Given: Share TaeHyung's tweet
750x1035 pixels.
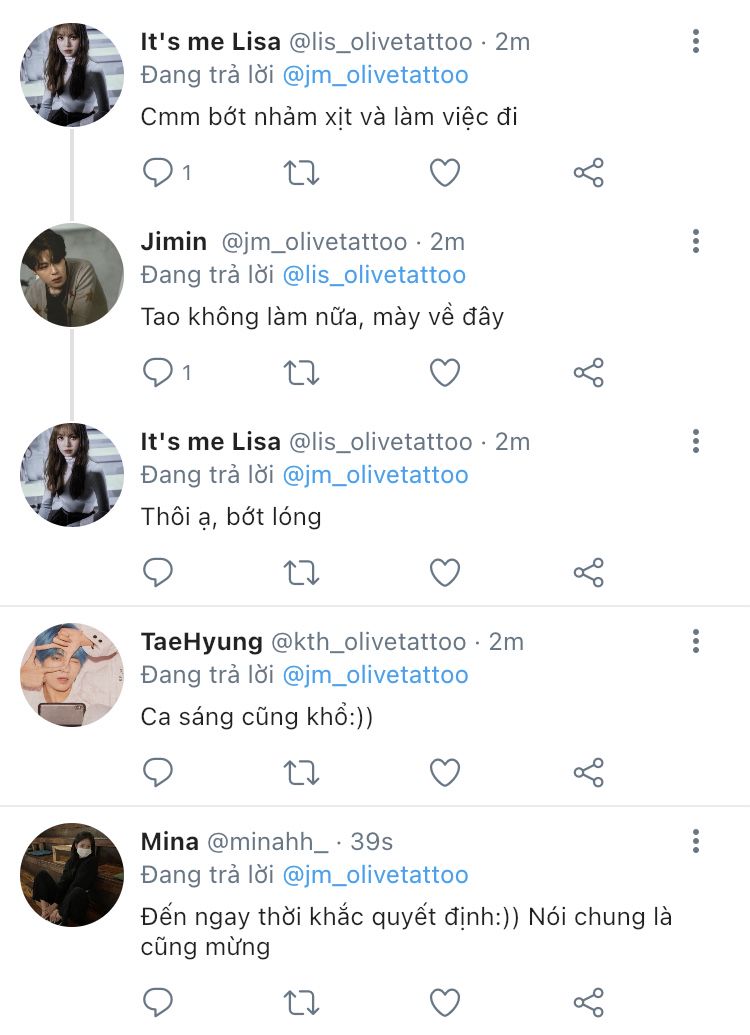Looking at the screenshot, I should tap(589, 773).
